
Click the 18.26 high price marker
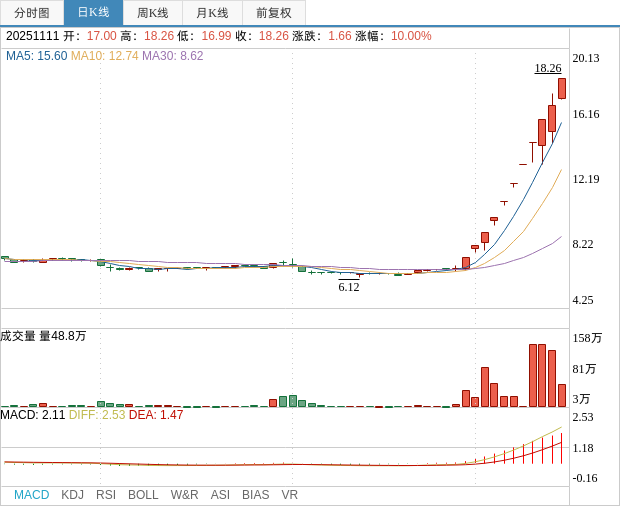pyautogui.click(x=548, y=68)
